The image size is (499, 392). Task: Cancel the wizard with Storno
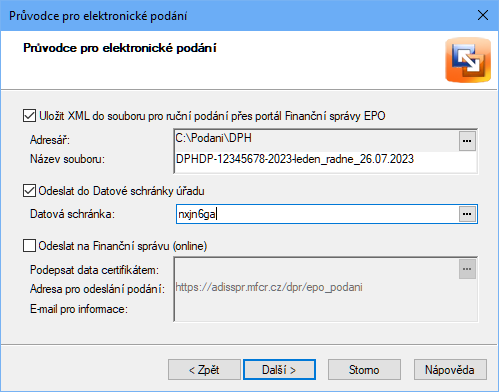364,370
